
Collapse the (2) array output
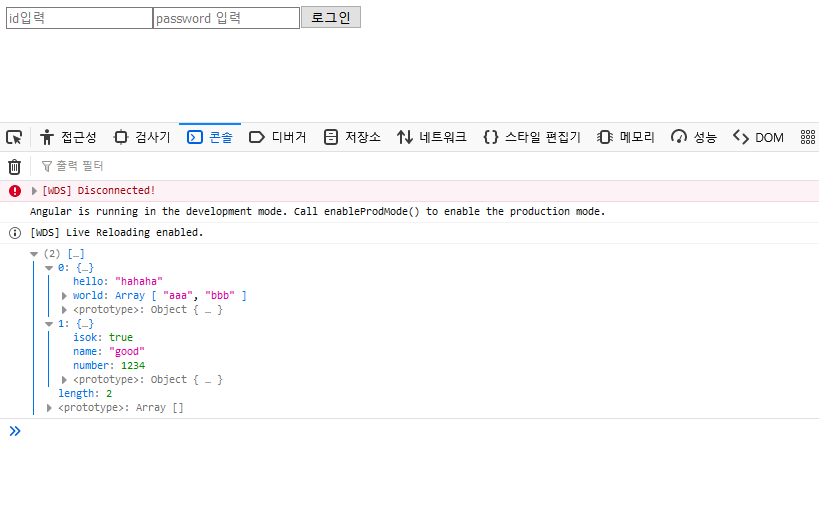point(34,254)
